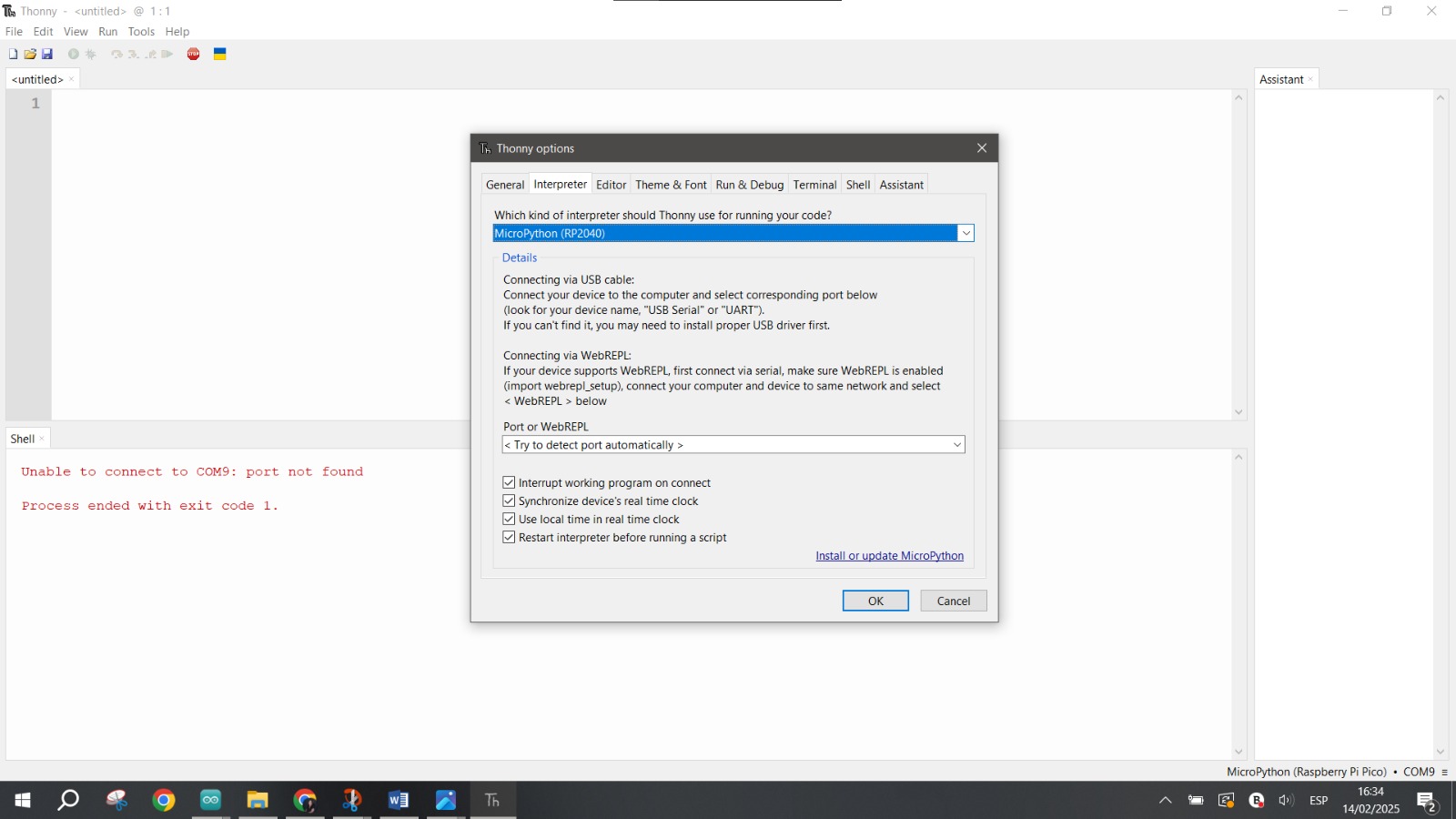The image size is (1456, 819).
Task: Open Windows search from the taskbar
Action: (x=68, y=800)
